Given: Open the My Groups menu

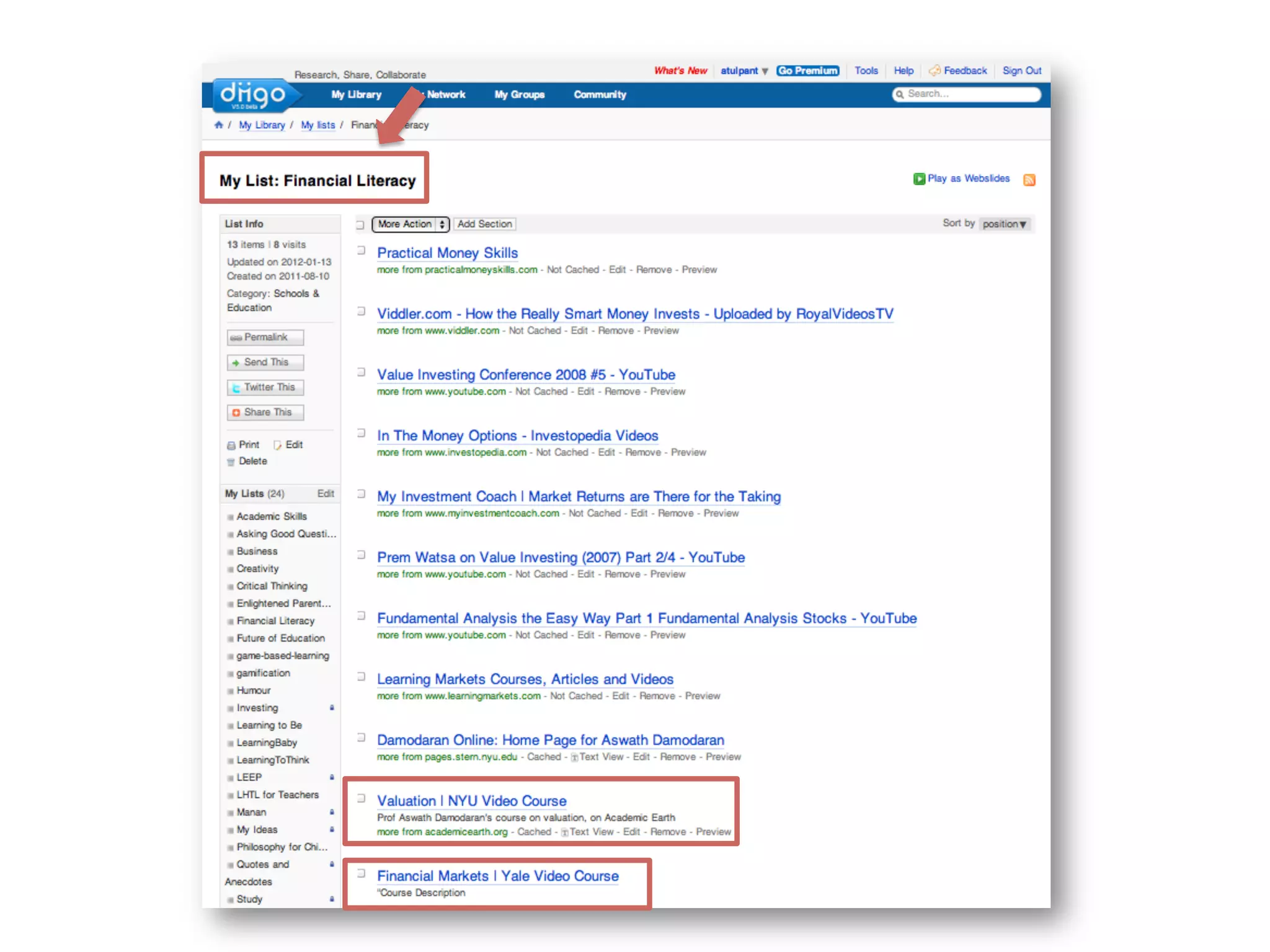Looking at the screenshot, I should coord(520,95).
